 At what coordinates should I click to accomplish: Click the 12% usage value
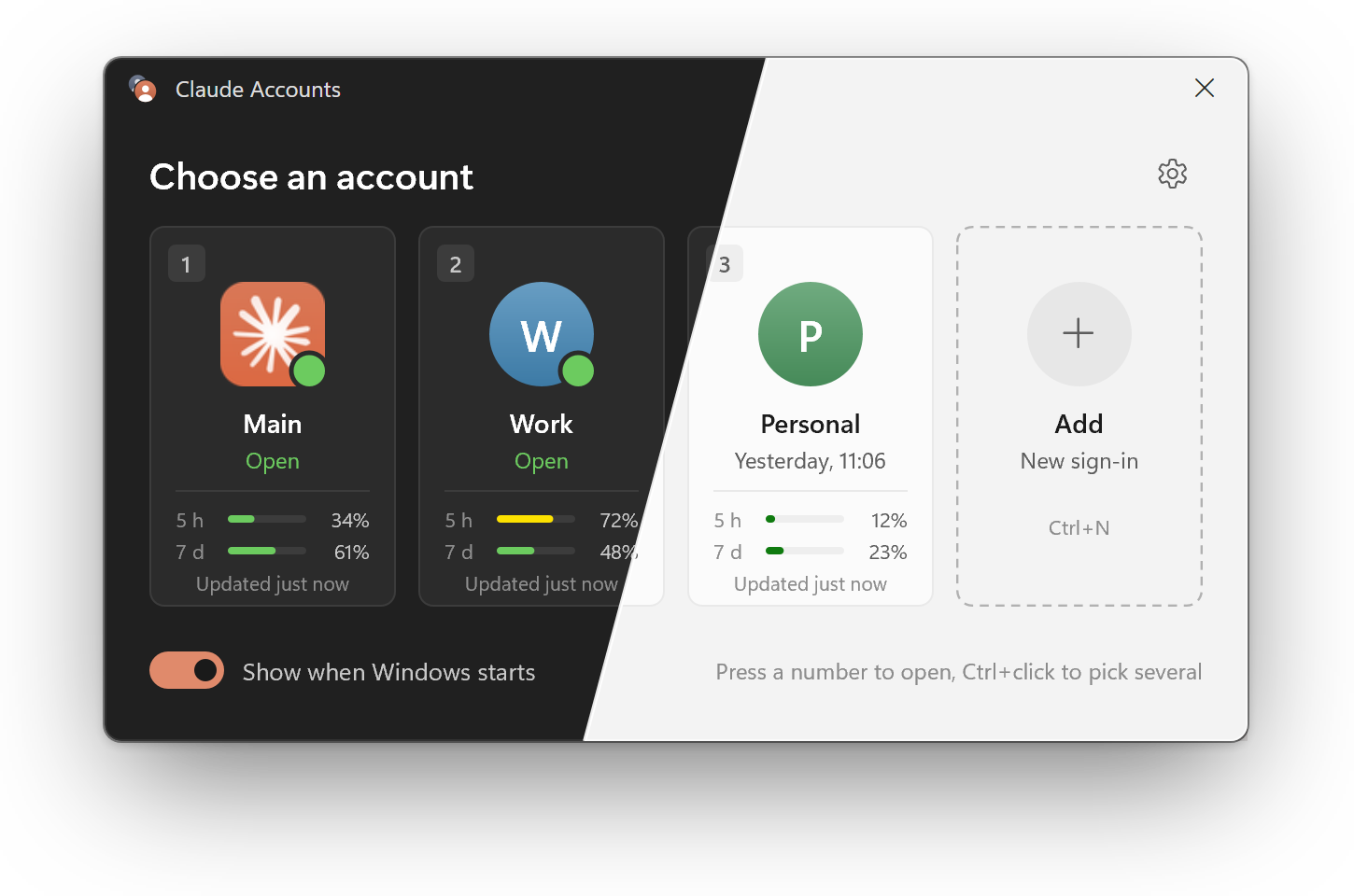coord(889,521)
